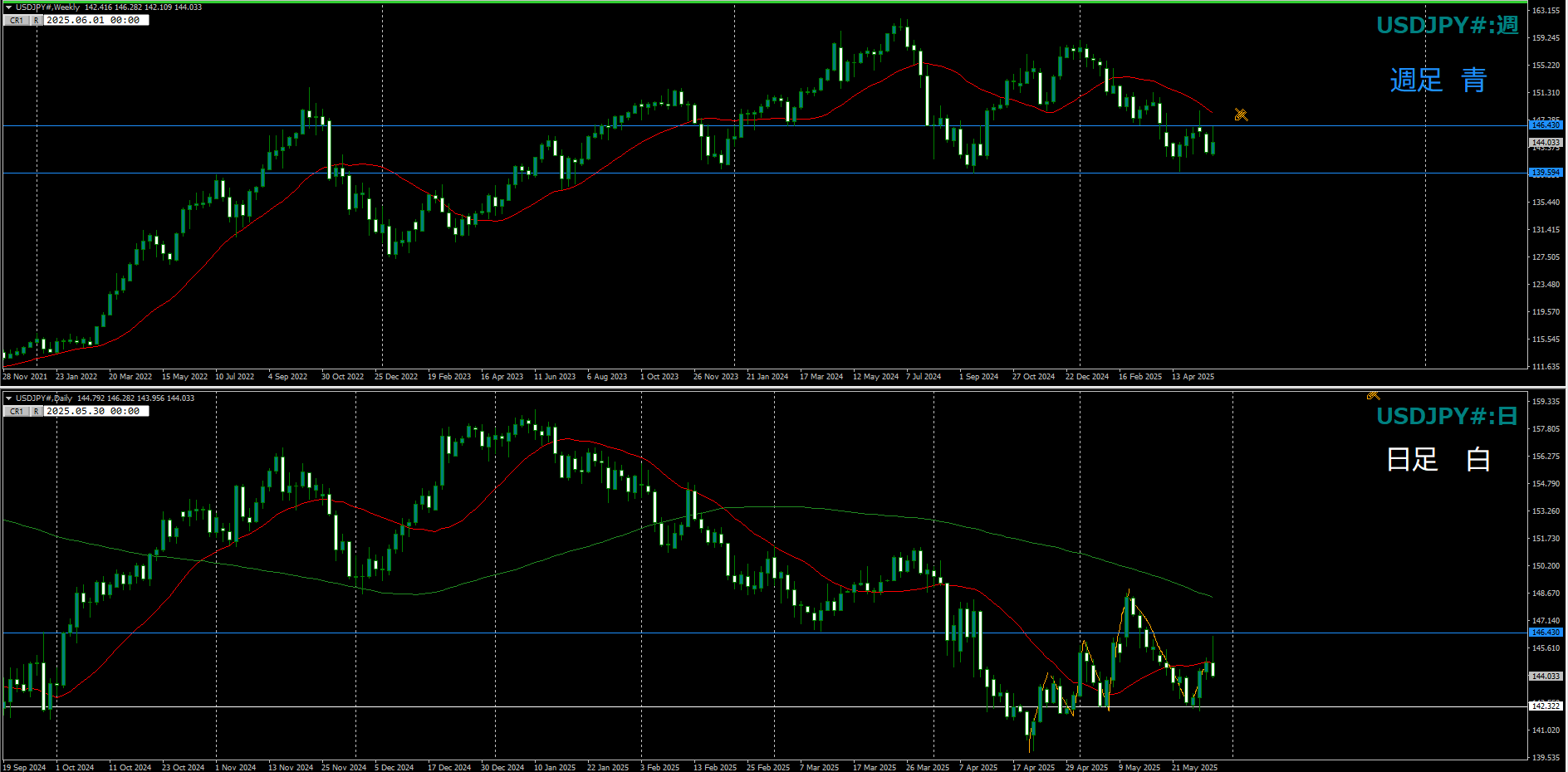
Task: Click the 13 Nov 2024 label on the Daily time axis
Action: coord(291,768)
